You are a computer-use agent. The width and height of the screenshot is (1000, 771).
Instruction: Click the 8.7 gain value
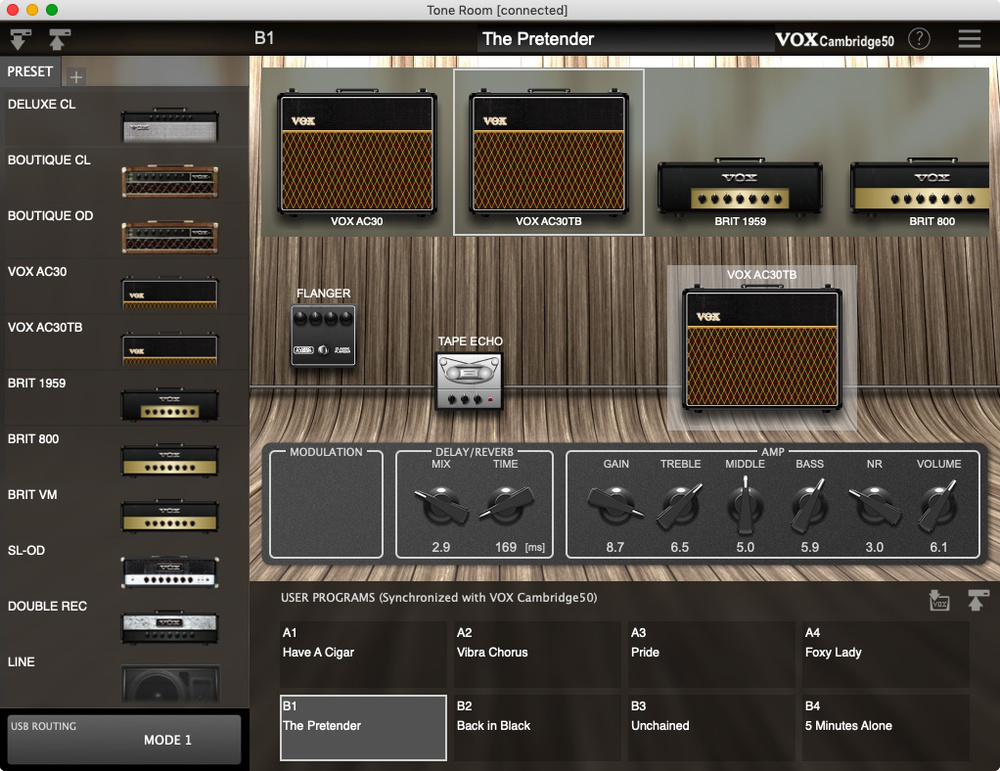pos(615,547)
